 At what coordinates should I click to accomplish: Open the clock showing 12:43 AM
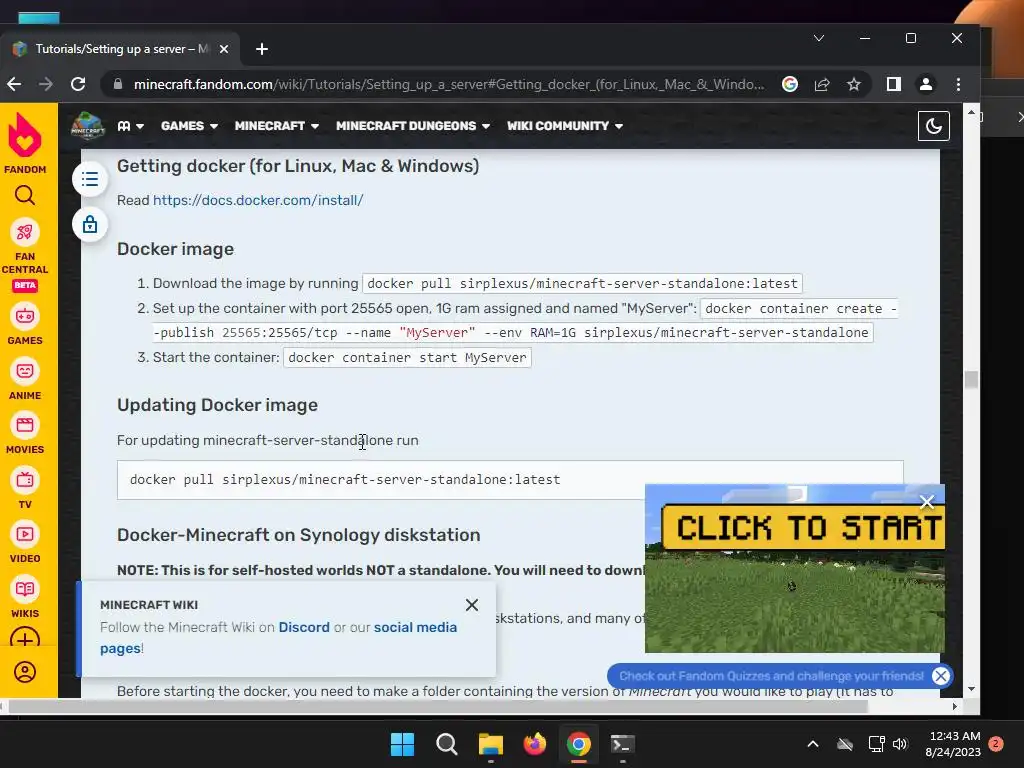pos(953,744)
